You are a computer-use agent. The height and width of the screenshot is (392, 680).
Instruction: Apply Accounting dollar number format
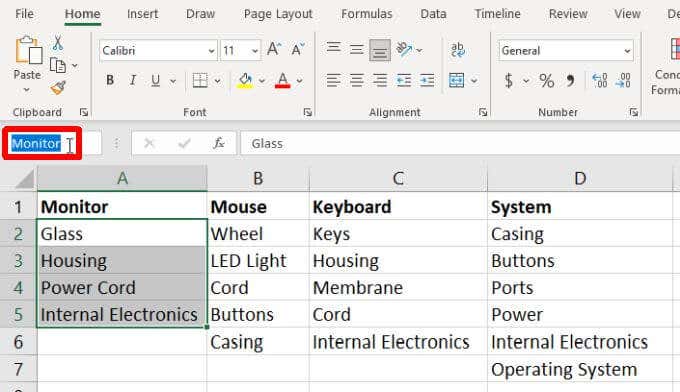(x=509, y=80)
